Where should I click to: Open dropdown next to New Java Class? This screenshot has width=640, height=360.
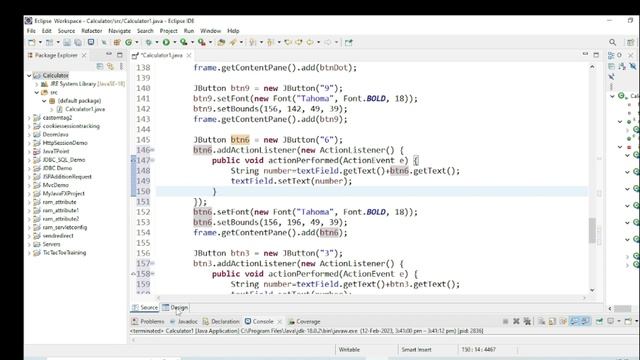tap(137, 42)
